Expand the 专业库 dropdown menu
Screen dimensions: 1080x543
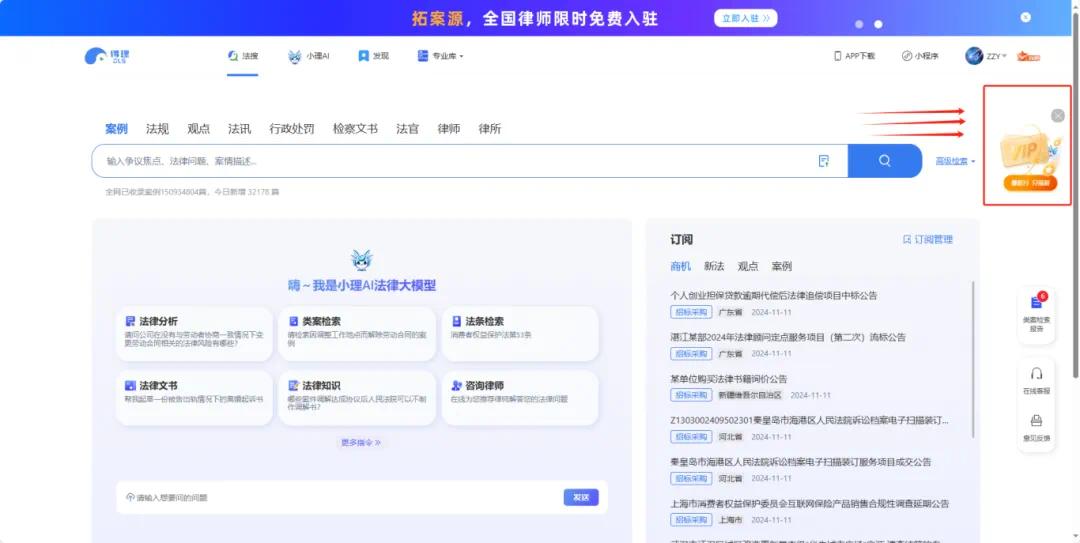[440, 56]
